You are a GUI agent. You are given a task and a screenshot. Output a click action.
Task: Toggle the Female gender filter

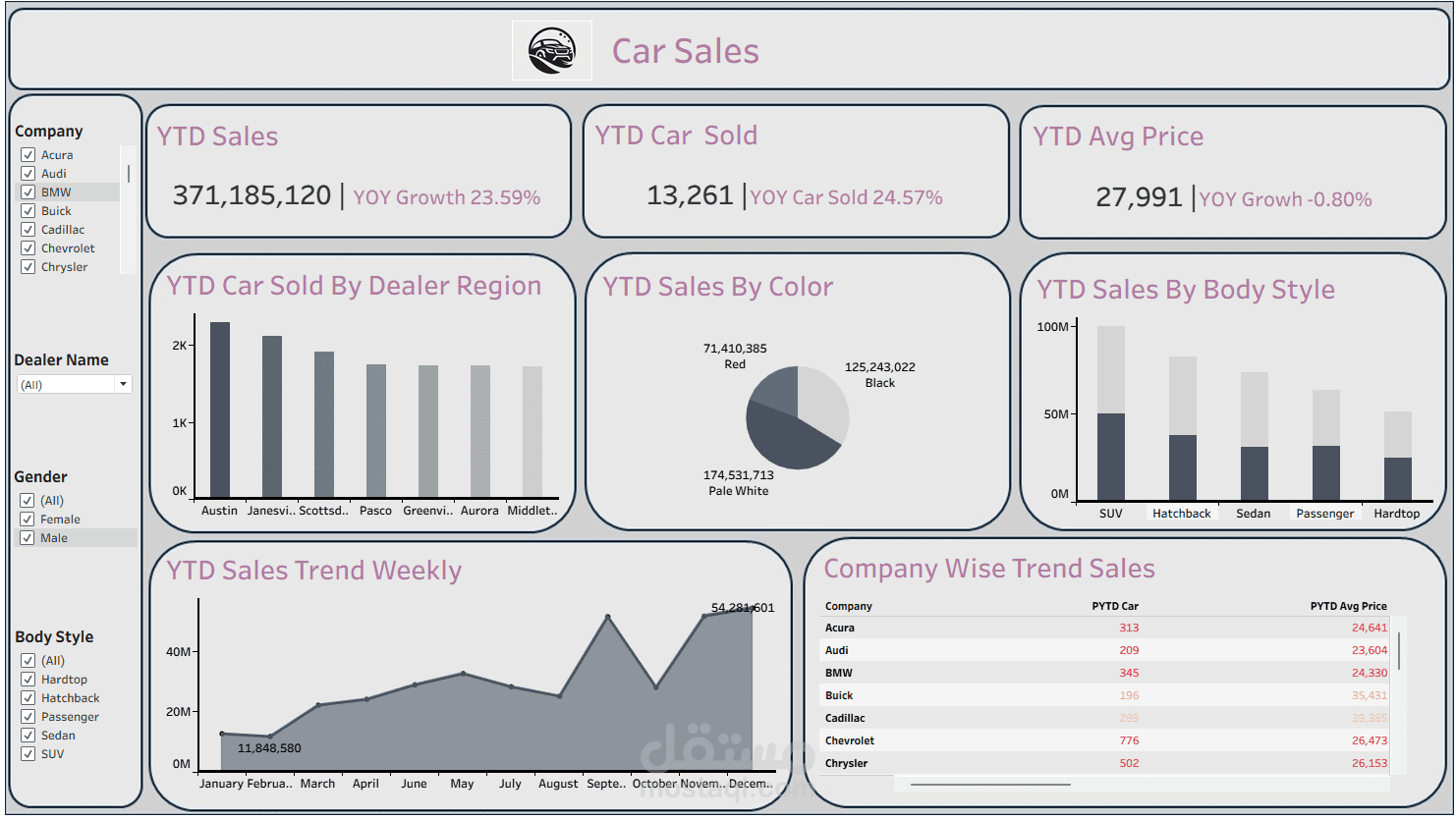28,519
